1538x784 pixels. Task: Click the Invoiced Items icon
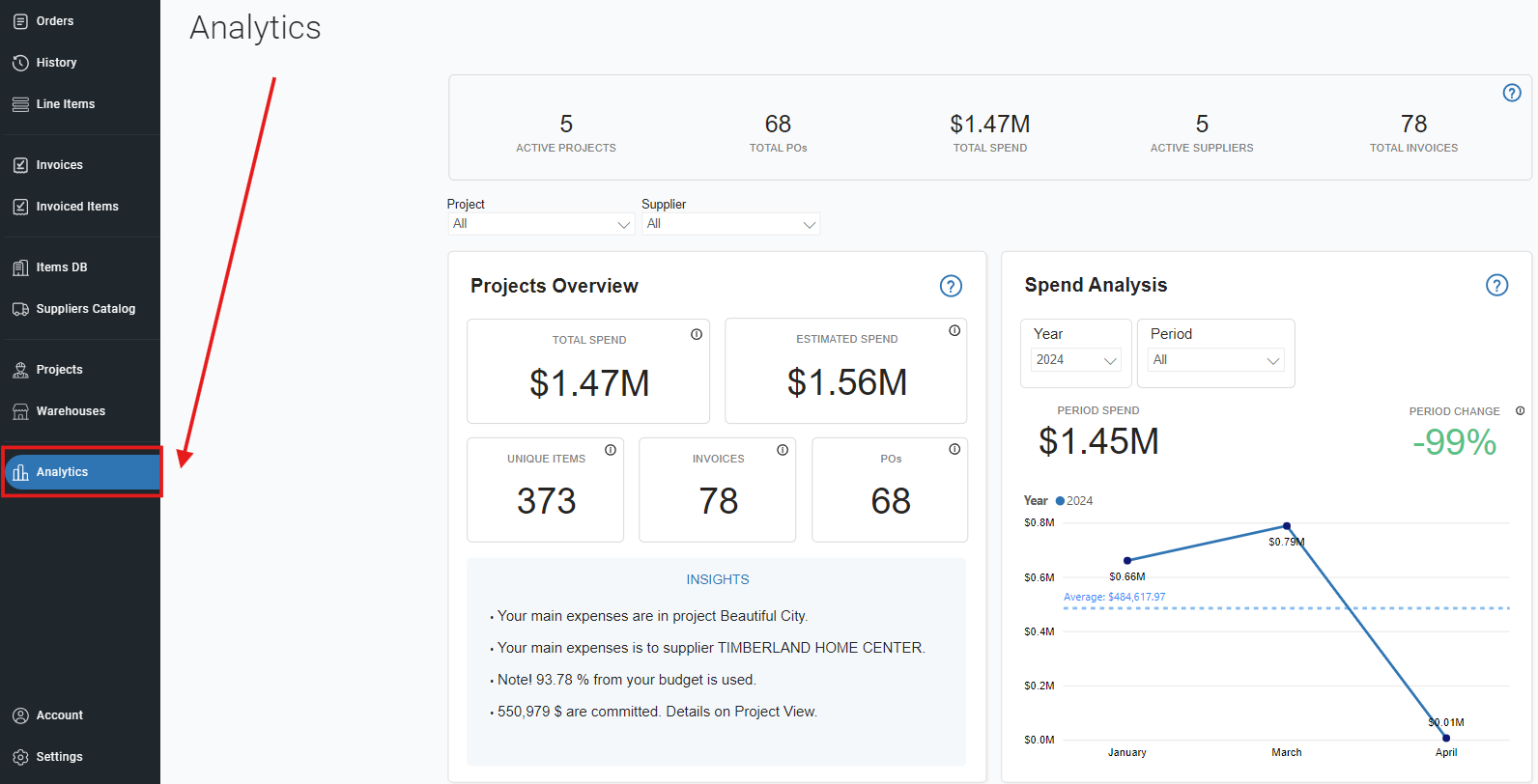pyautogui.click(x=20, y=207)
